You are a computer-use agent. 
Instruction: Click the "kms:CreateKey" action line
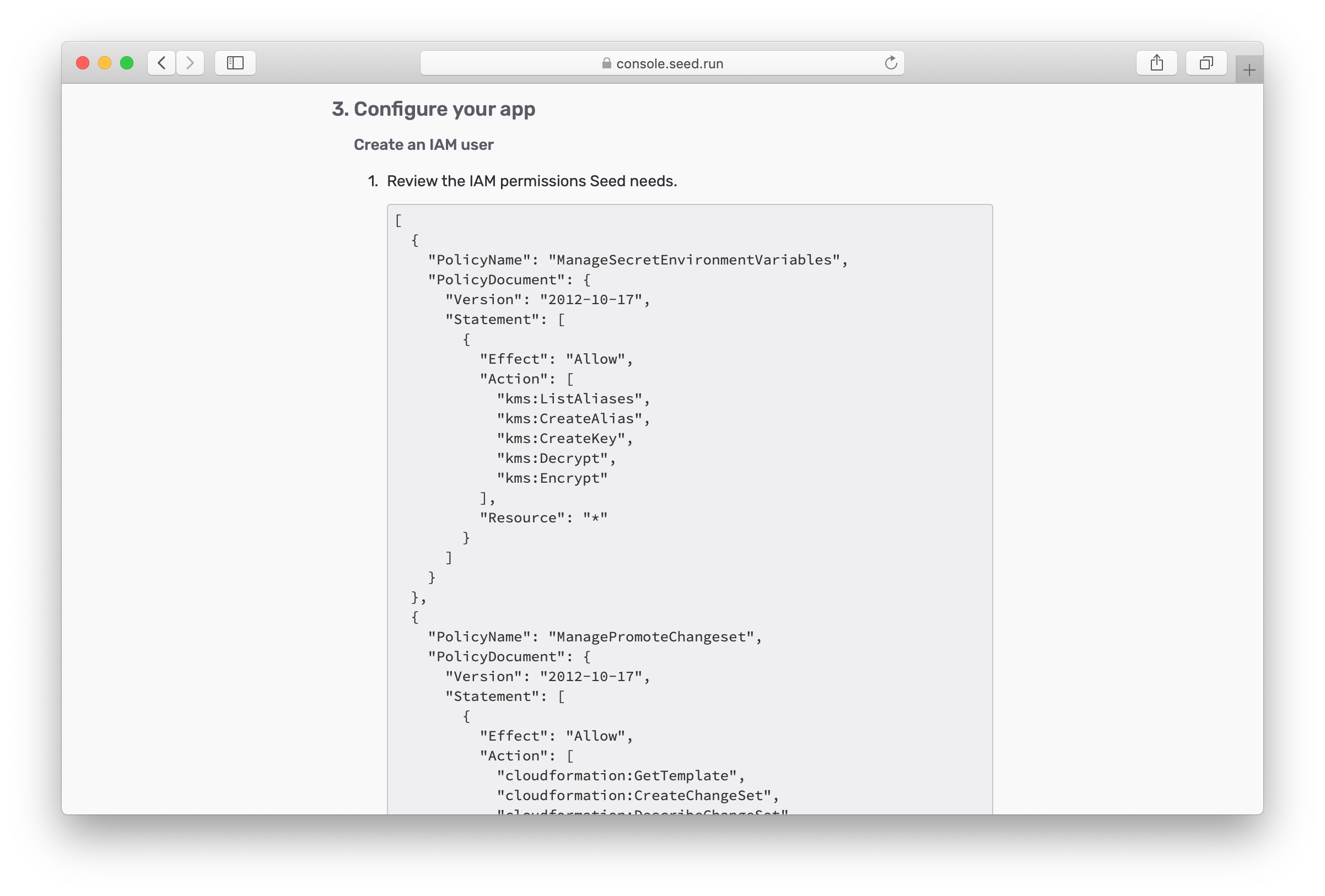564,438
